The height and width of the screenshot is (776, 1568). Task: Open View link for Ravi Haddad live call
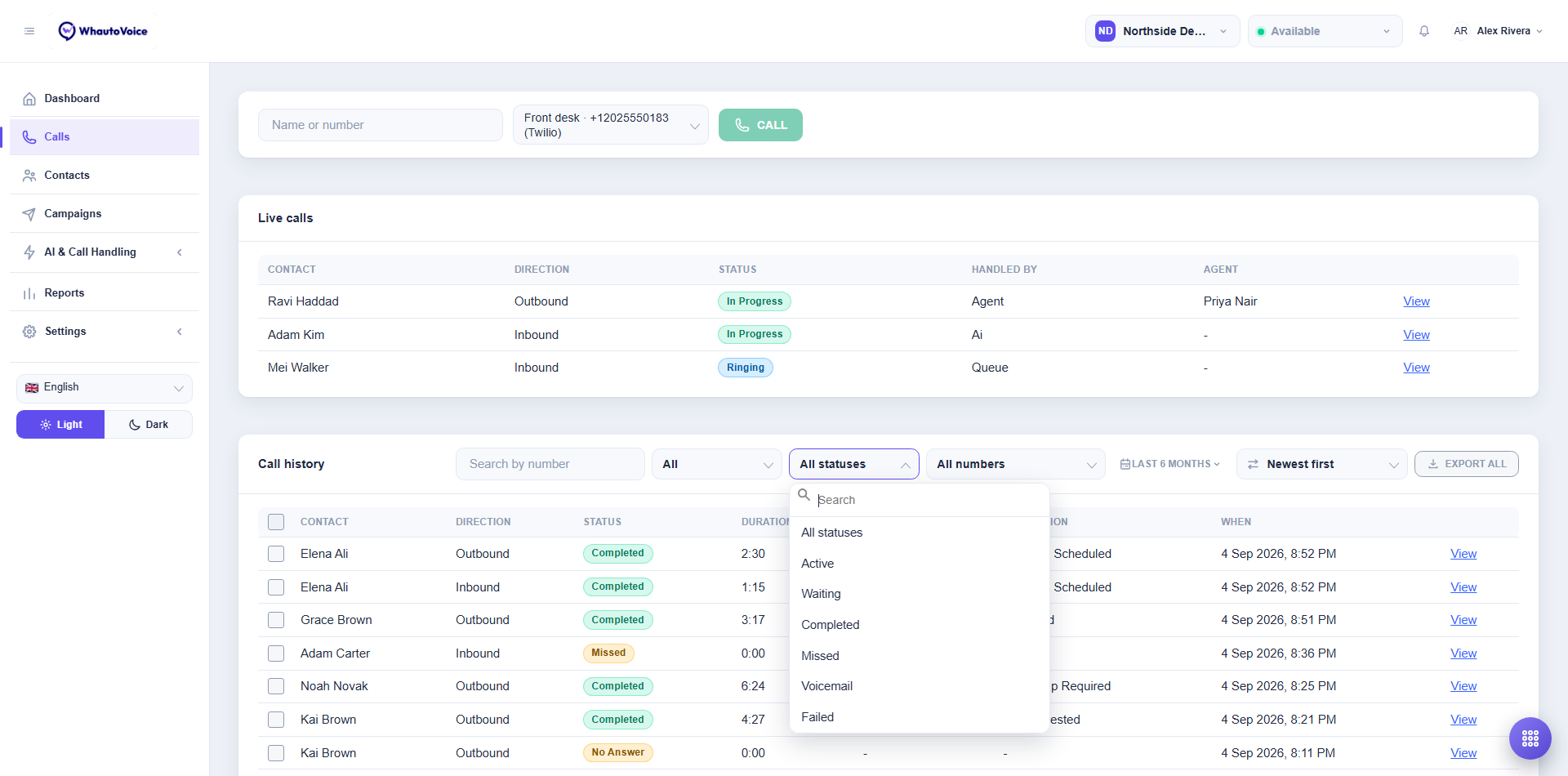1416,301
